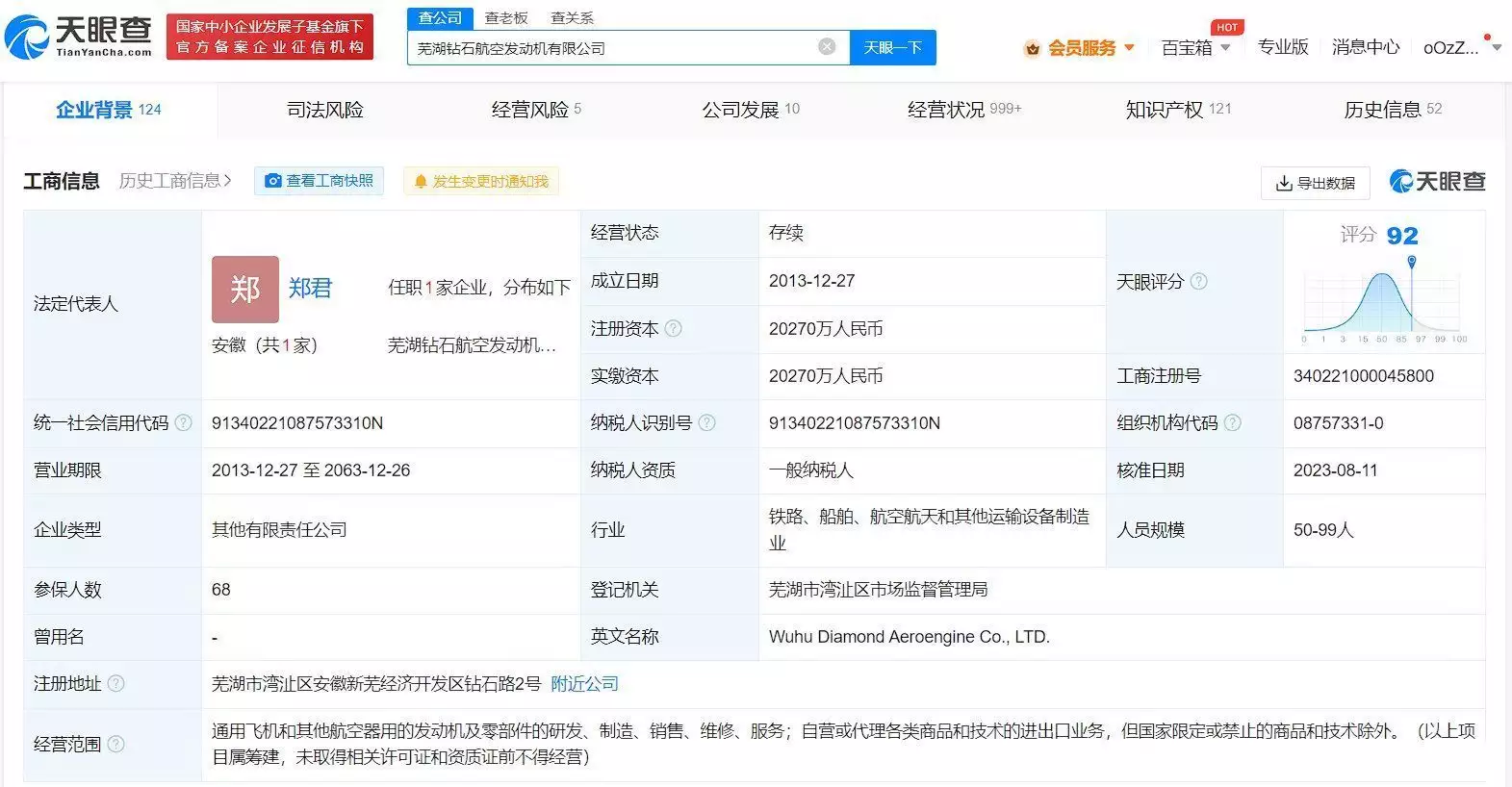
Task: Click the download icon in 导出数据
Action: [1284, 183]
